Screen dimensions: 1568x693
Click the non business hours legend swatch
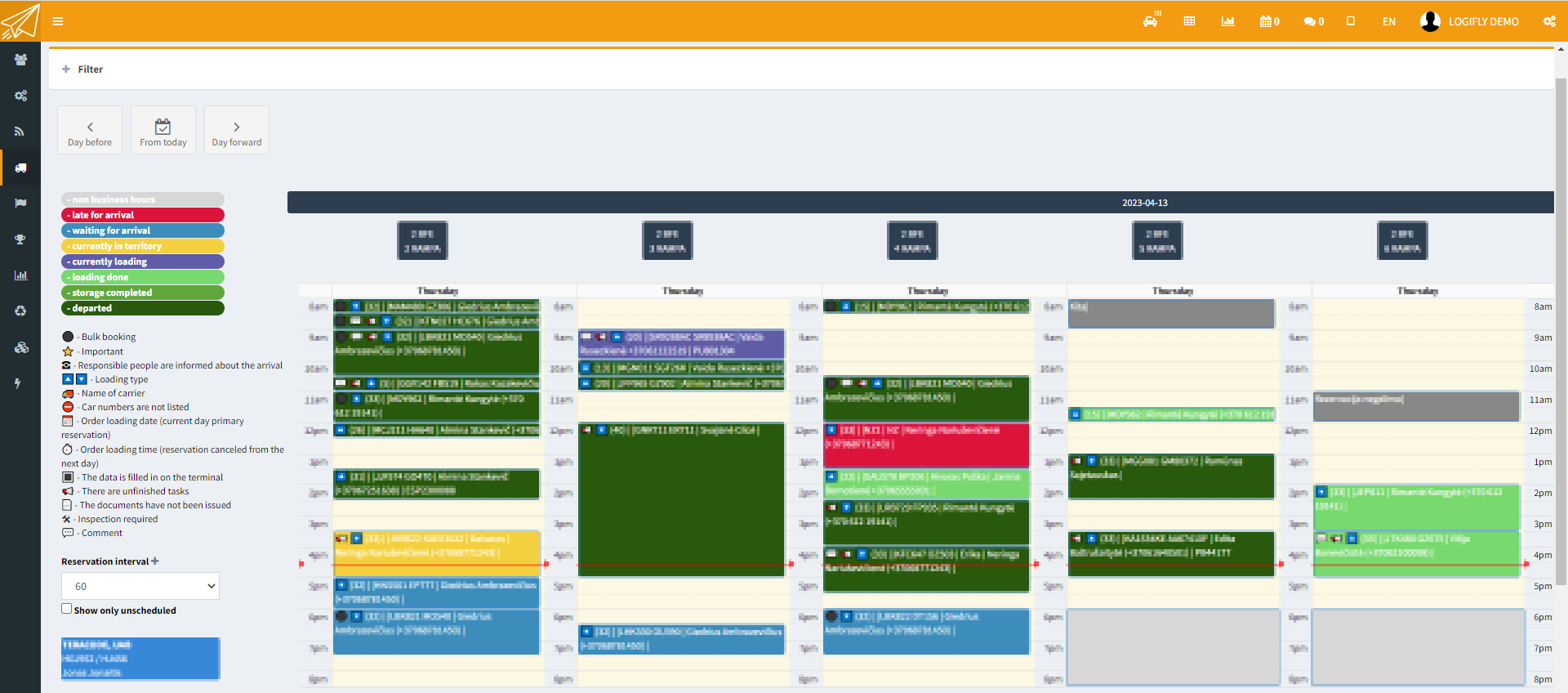[x=143, y=199]
